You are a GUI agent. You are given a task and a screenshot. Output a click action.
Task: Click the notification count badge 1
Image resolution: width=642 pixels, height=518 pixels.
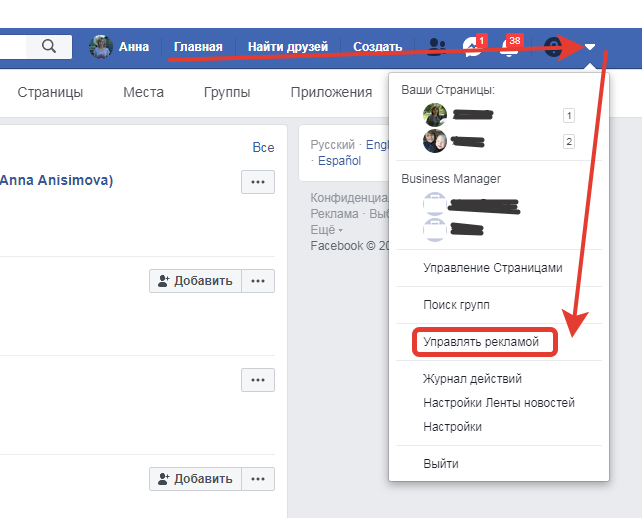tap(569, 115)
